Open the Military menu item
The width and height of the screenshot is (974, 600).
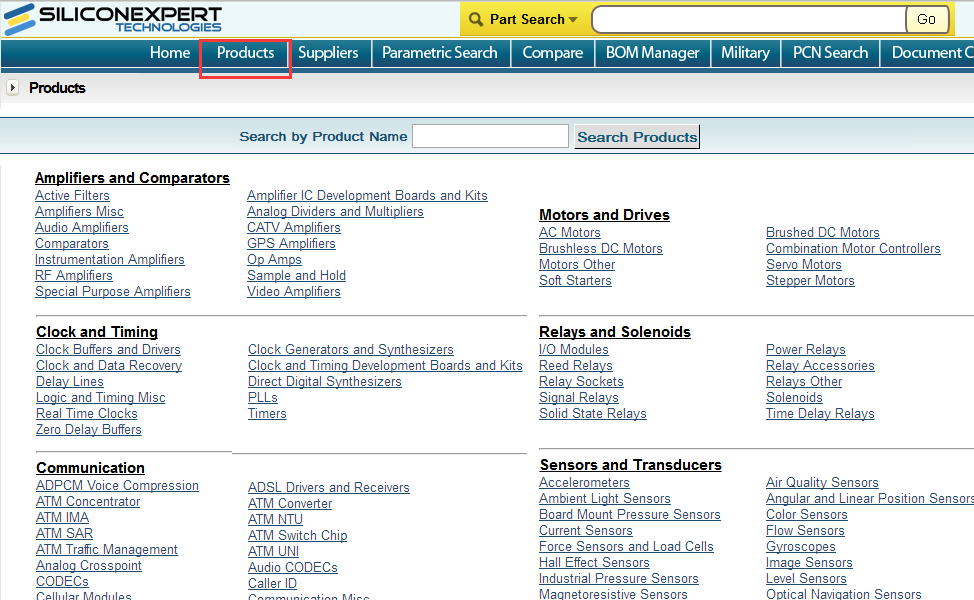(x=745, y=53)
